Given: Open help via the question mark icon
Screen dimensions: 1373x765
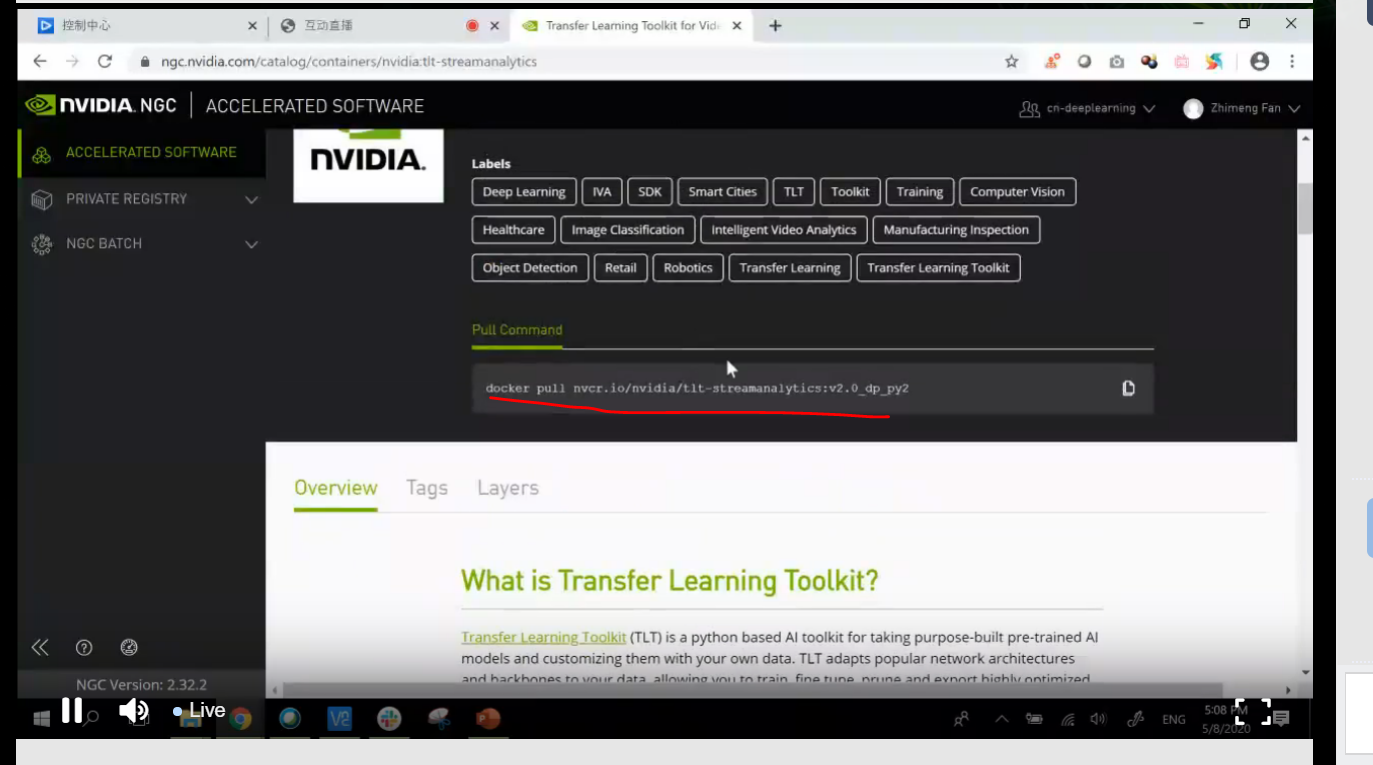Looking at the screenshot, I should click(84, 647).
